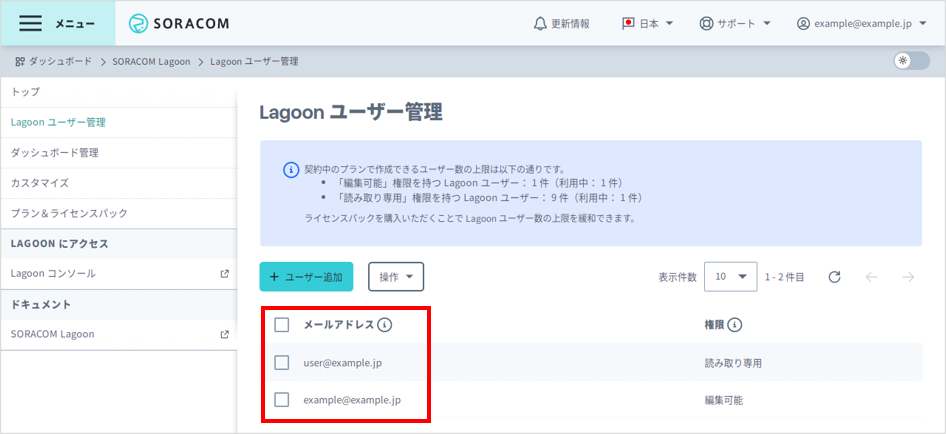Click the 編集可能 permission cell
The height and width of the screenshot is (434, 946).
[x=724, y=399]
